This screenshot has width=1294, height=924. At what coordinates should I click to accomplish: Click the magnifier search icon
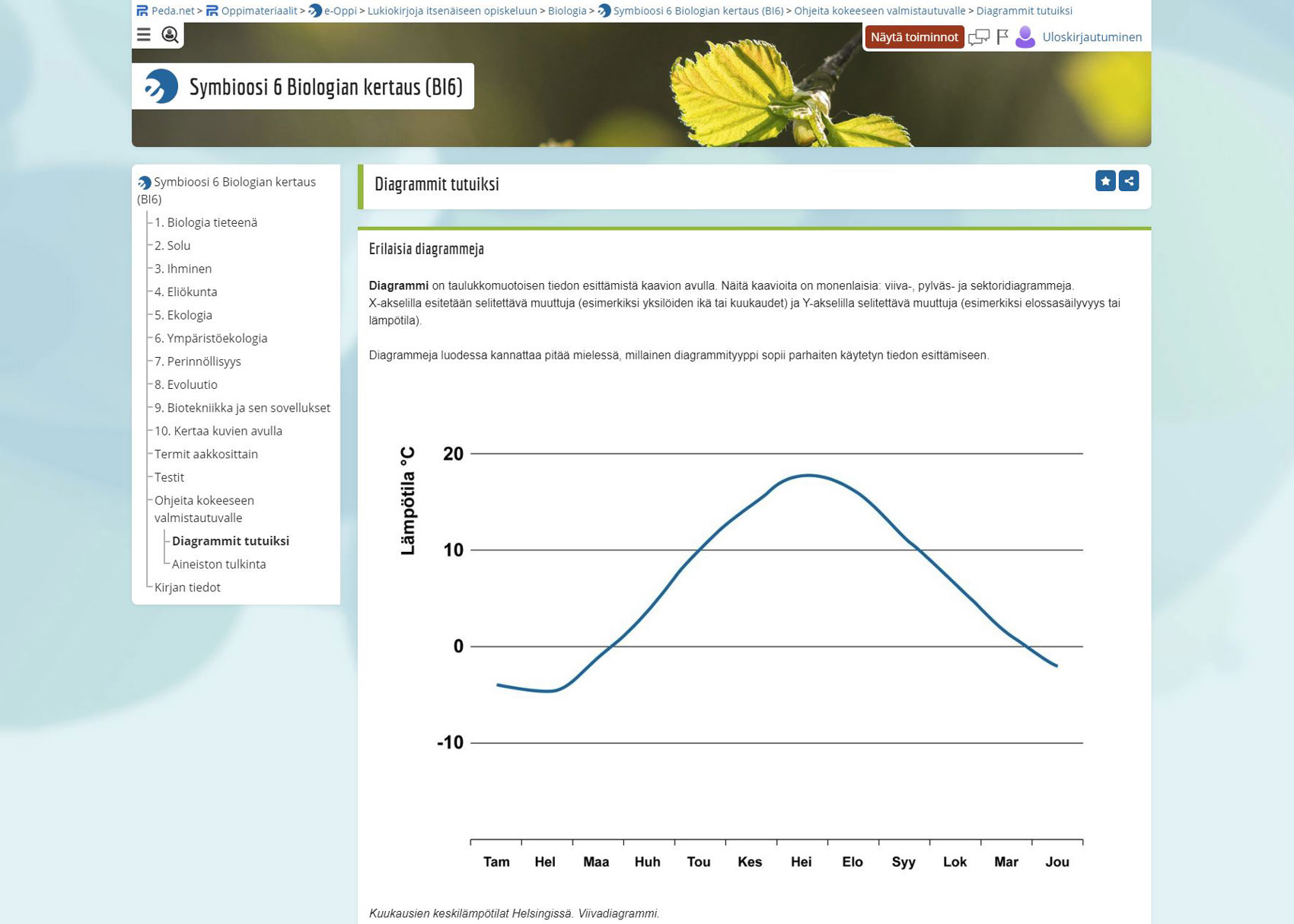(171, 35)
